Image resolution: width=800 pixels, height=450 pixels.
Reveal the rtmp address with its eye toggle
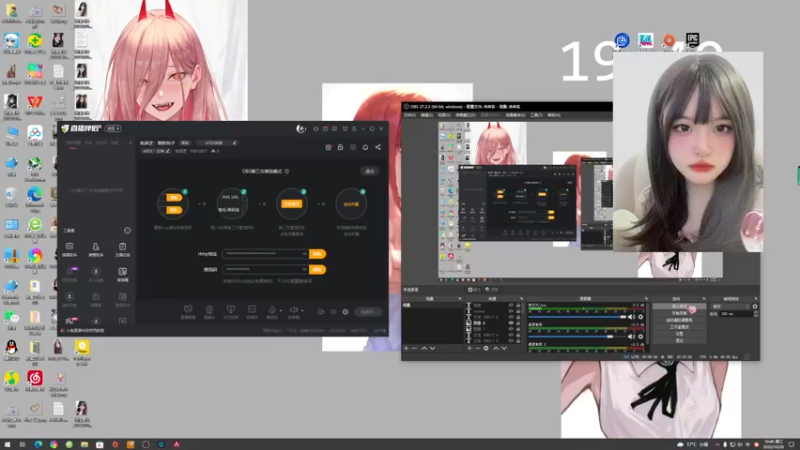(304, 254)
